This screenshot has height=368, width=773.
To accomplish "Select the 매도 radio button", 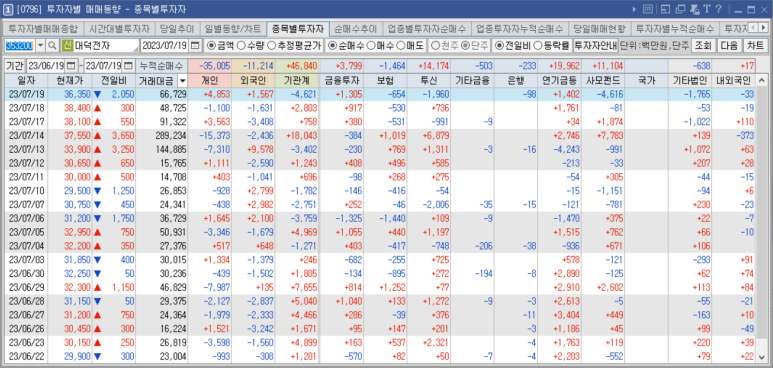I will click(401, 46).
